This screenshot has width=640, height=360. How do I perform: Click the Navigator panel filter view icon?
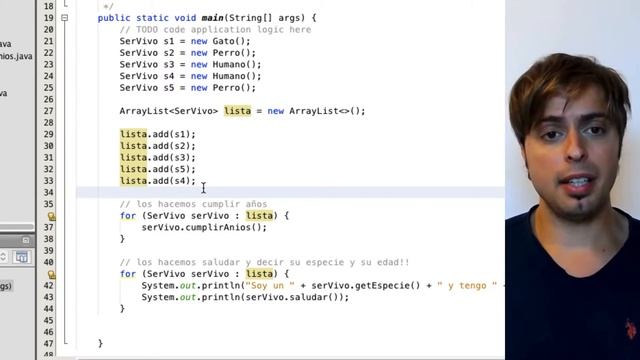[21, 257]
